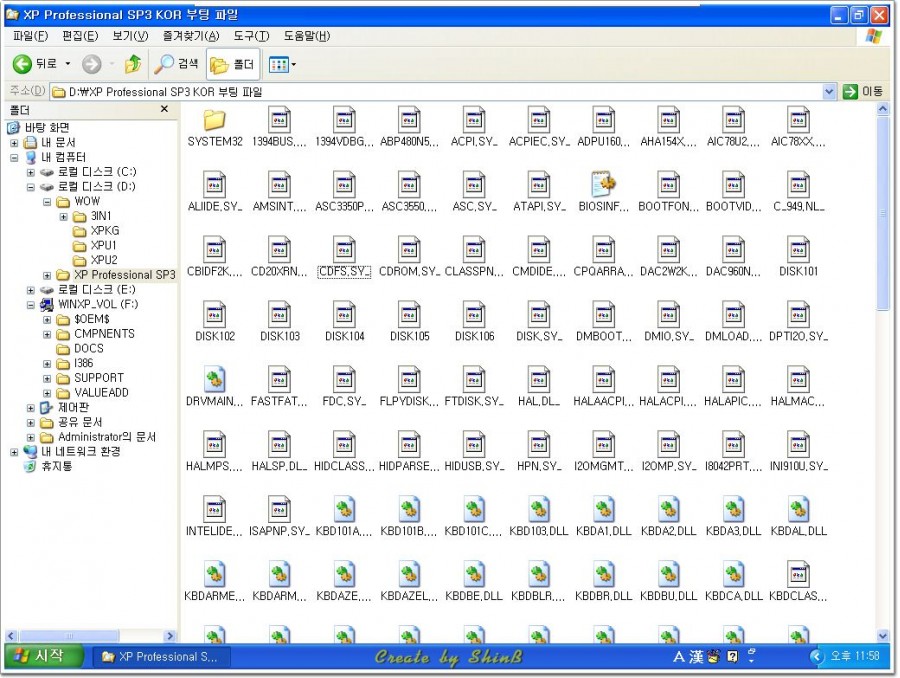The width and height of the screenshot is (900, 678).
Task: Open the 도구(T) menu
Action: pos(251,36)
